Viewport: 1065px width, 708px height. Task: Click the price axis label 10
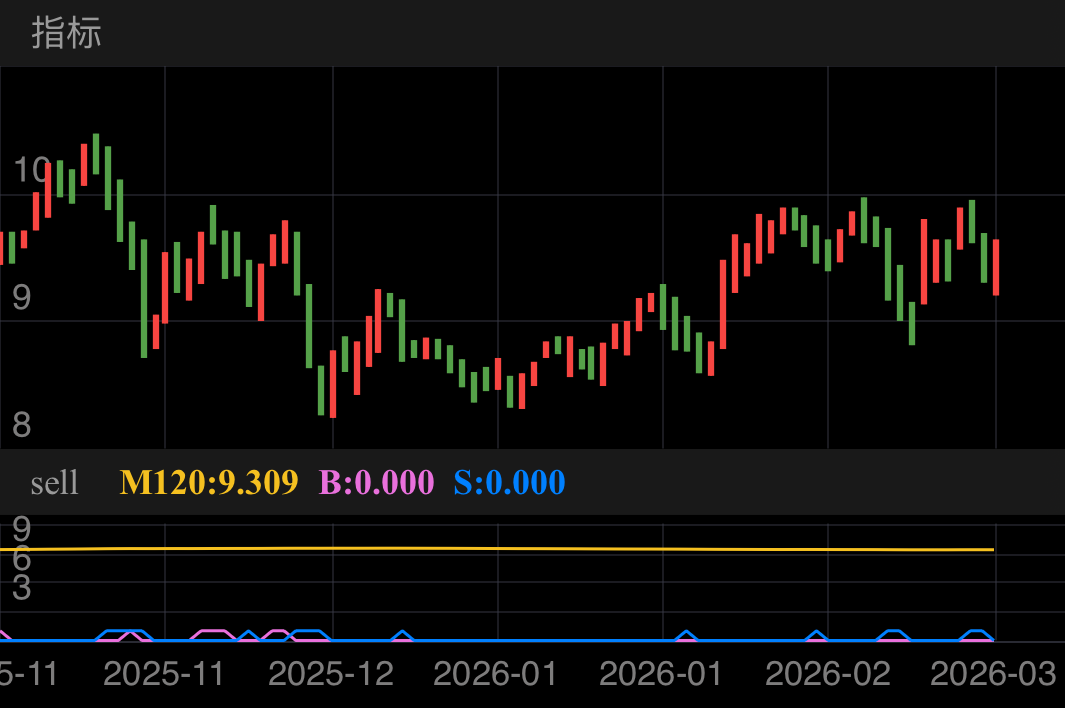[31, 171]
